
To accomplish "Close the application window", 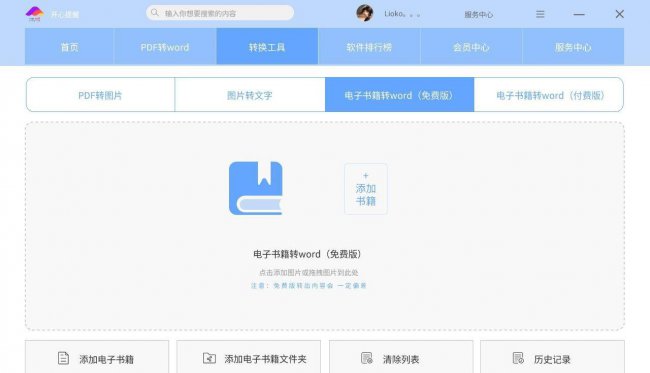I will (x=620, y=14).
